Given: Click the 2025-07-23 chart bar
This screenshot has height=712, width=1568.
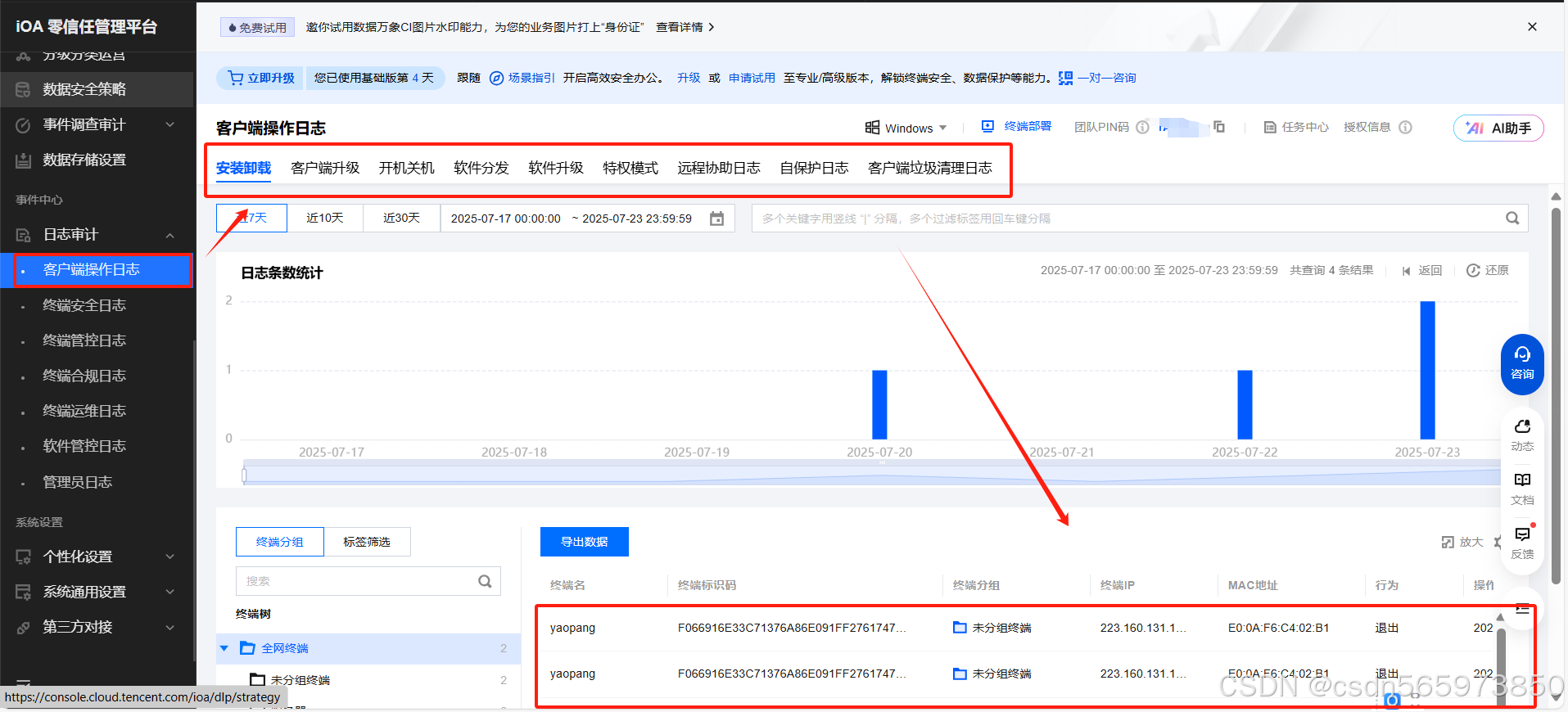Looking at the screenshot, I should click(1427, 370).
